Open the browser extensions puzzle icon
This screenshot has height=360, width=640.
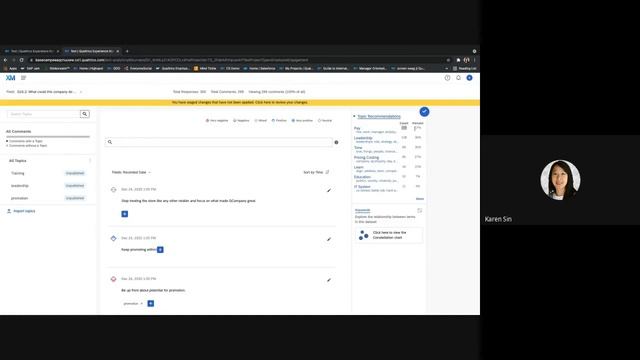(x=458, y=60)
